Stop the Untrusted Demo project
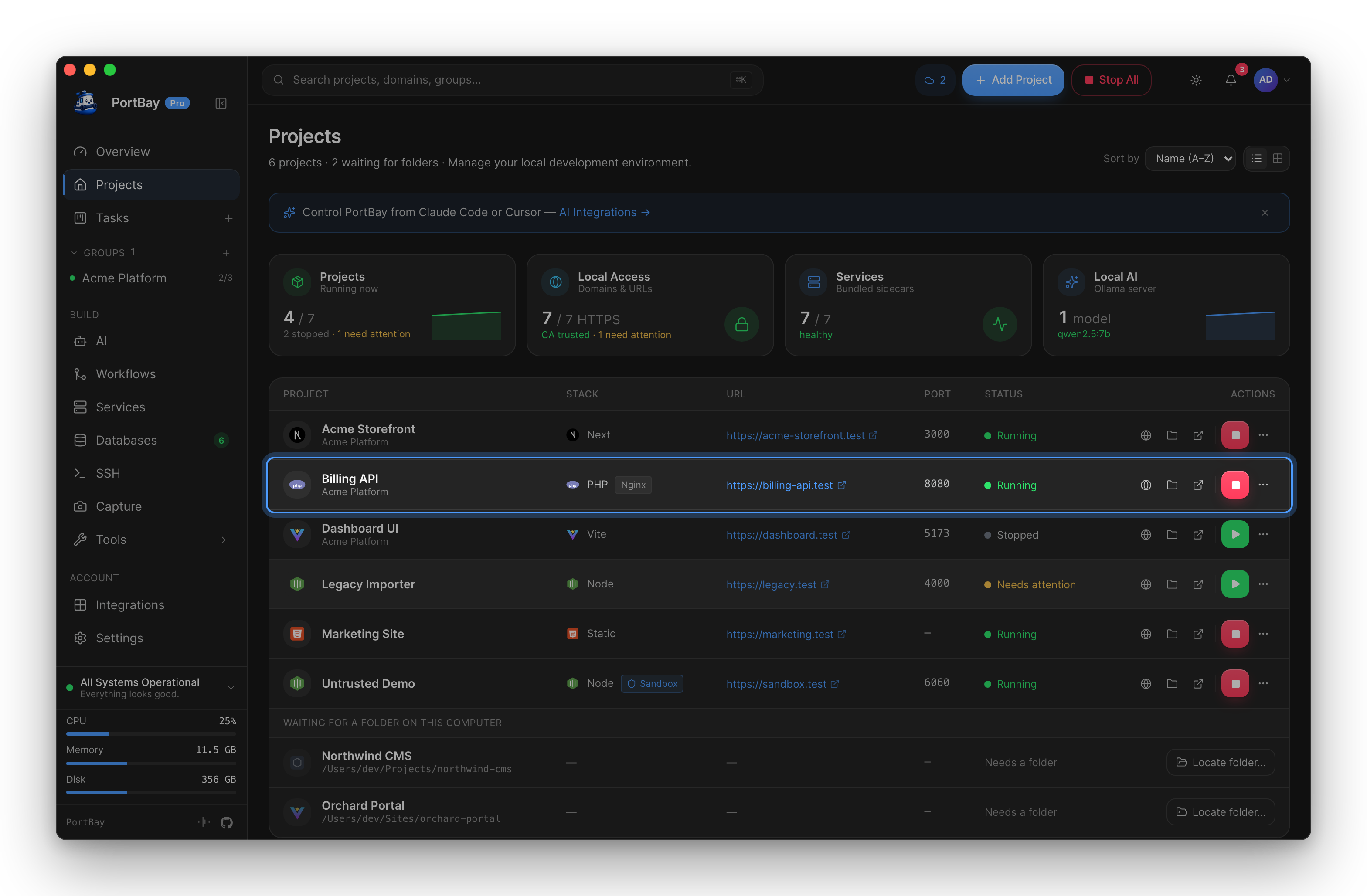This screenshot has height=896, width=1367. point(1235,683)
